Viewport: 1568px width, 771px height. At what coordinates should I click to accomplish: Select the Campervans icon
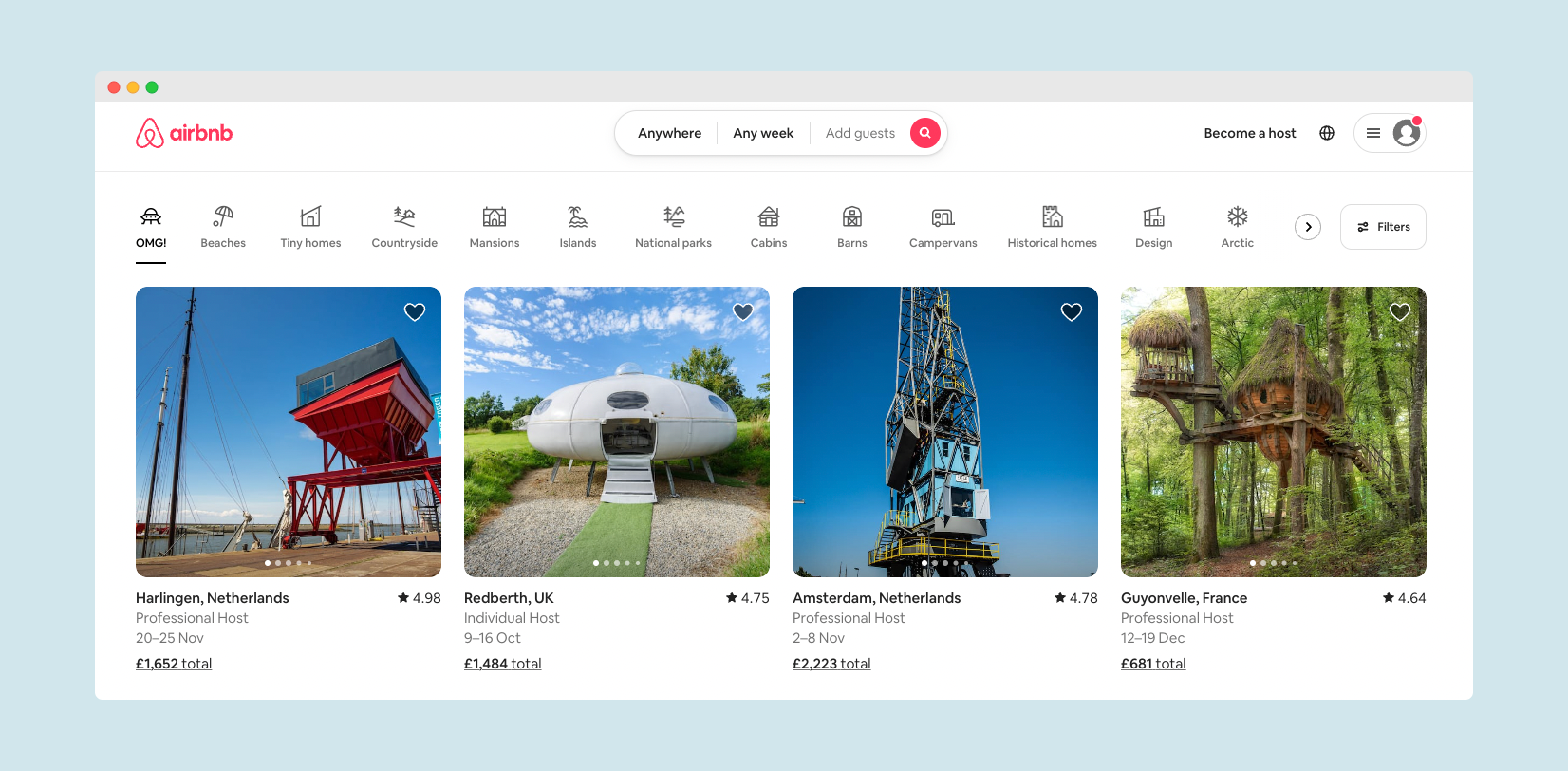943,216
